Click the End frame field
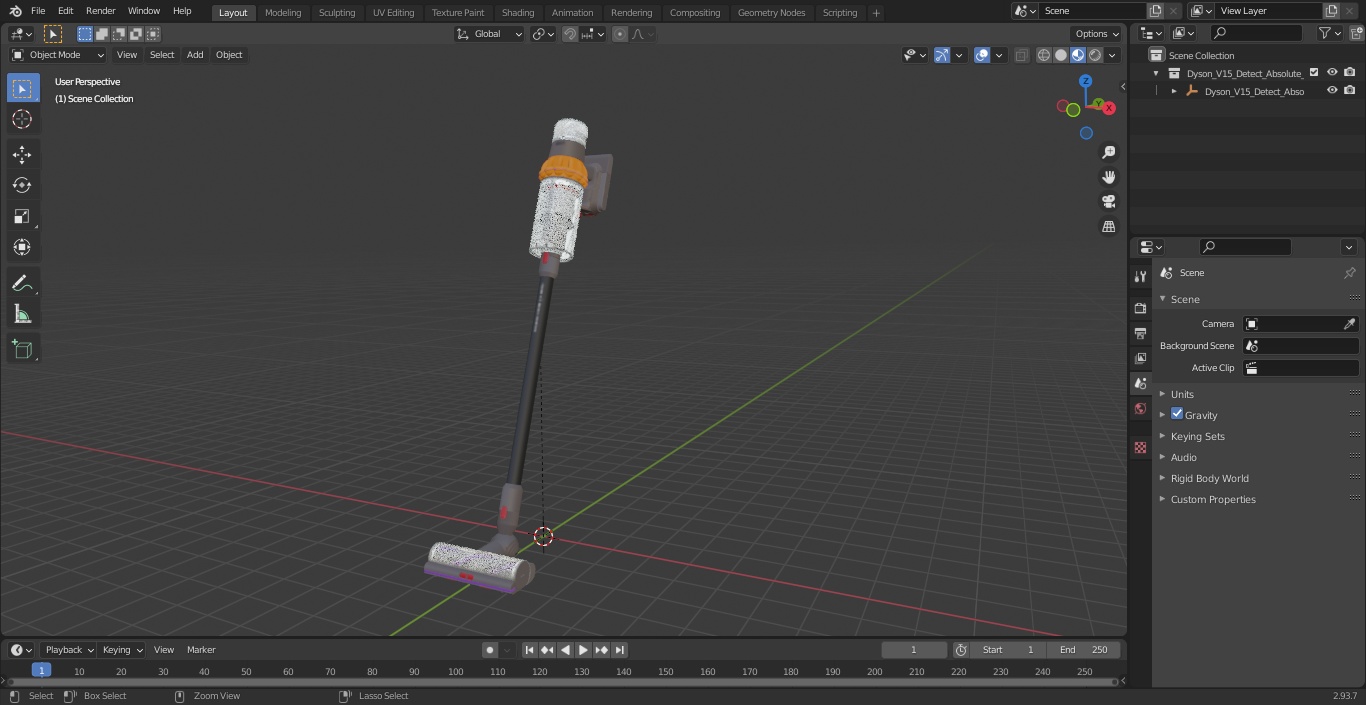The width and height of the screenshot is (1366, 705). [x=1084, y=650]
